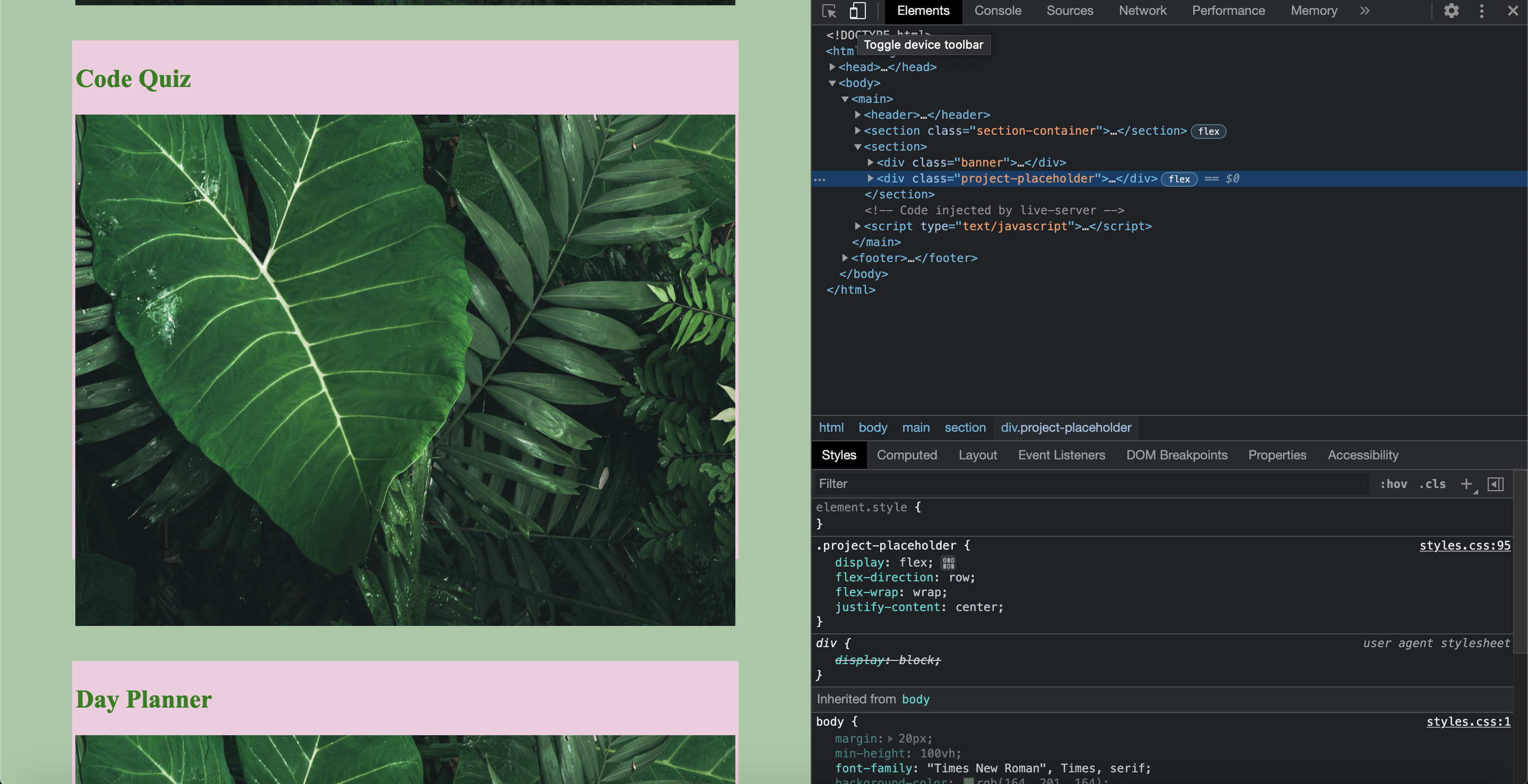
Task: Open the DevTools three-dot customize menu
Action: click(x=1481, y=11)
